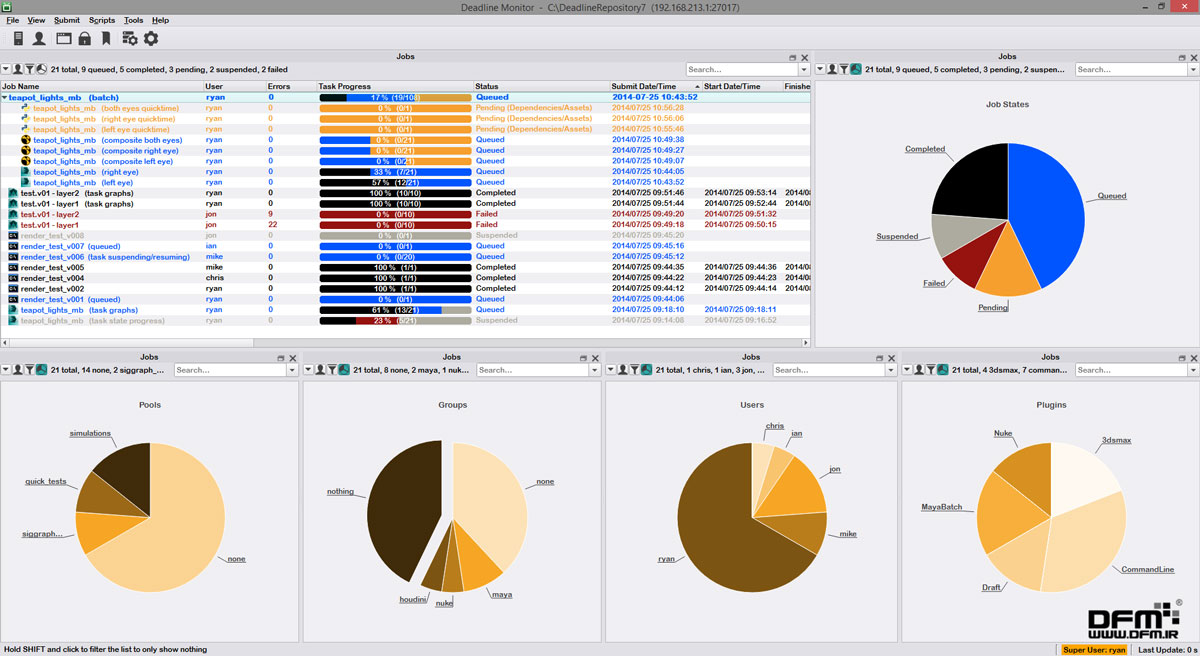Screen dimensions: 1200x656
Task: Click the user icon in the main toolbar
Action: coord(39,39)
